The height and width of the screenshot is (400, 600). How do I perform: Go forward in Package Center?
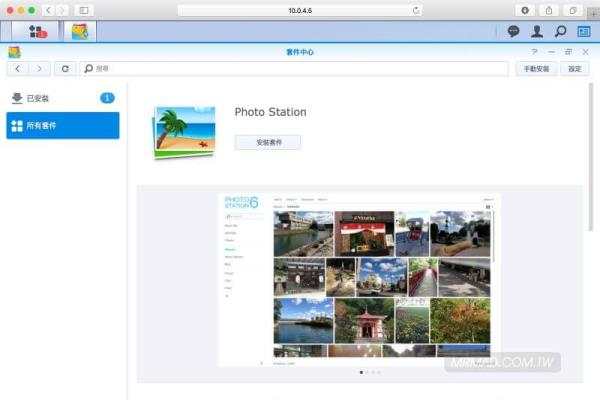(x=39, y=69)
